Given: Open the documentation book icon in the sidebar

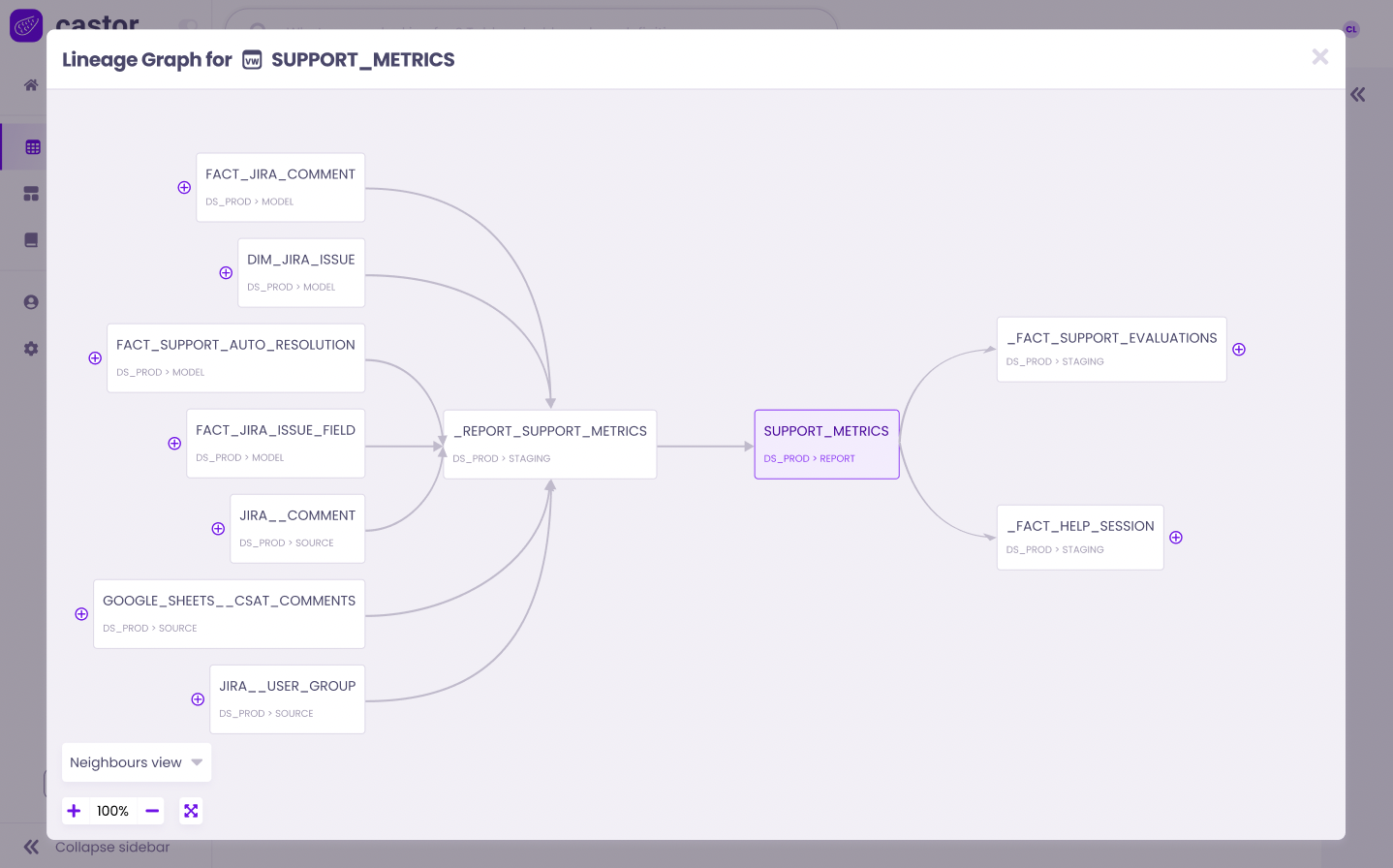Looking at the screenshot, I should pyautogui.click(x=30, y=239).
